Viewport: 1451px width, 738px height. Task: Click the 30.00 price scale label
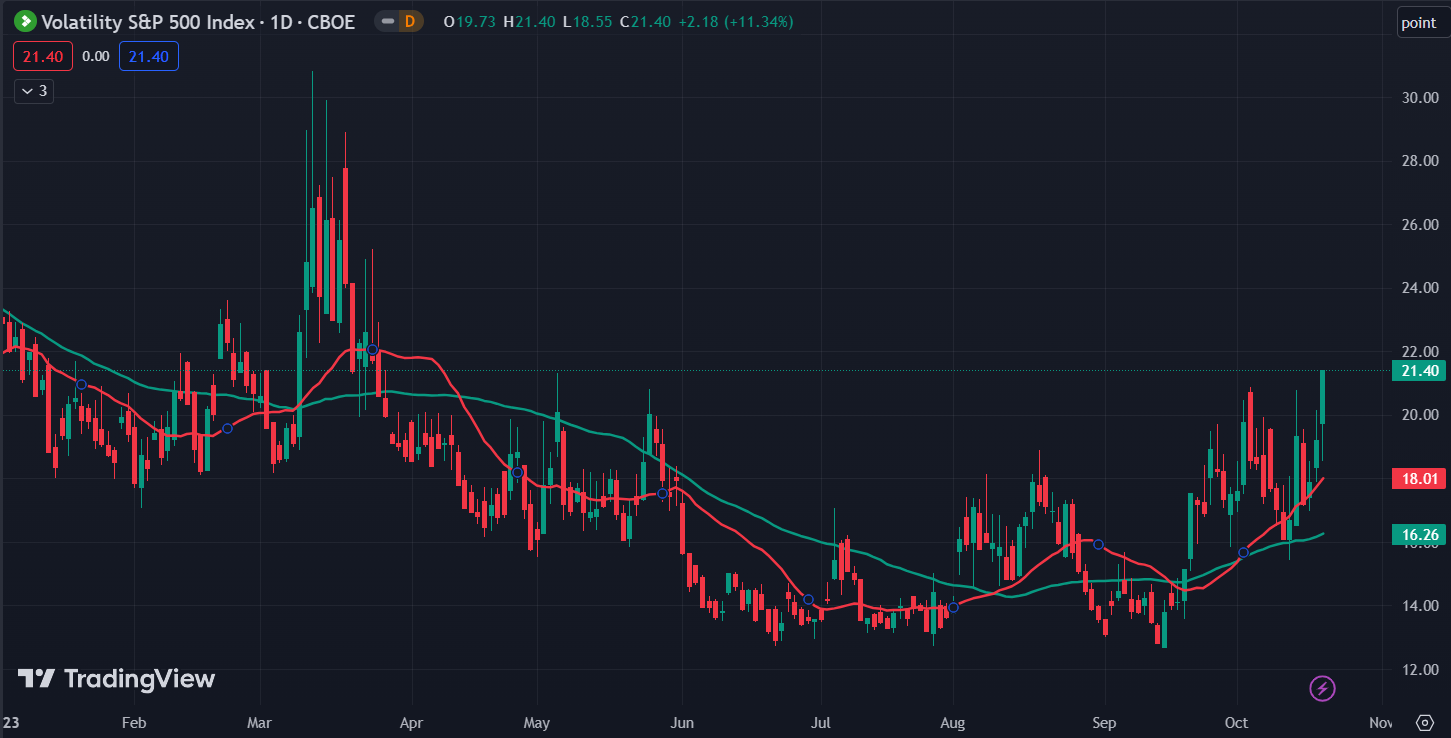1420,97
